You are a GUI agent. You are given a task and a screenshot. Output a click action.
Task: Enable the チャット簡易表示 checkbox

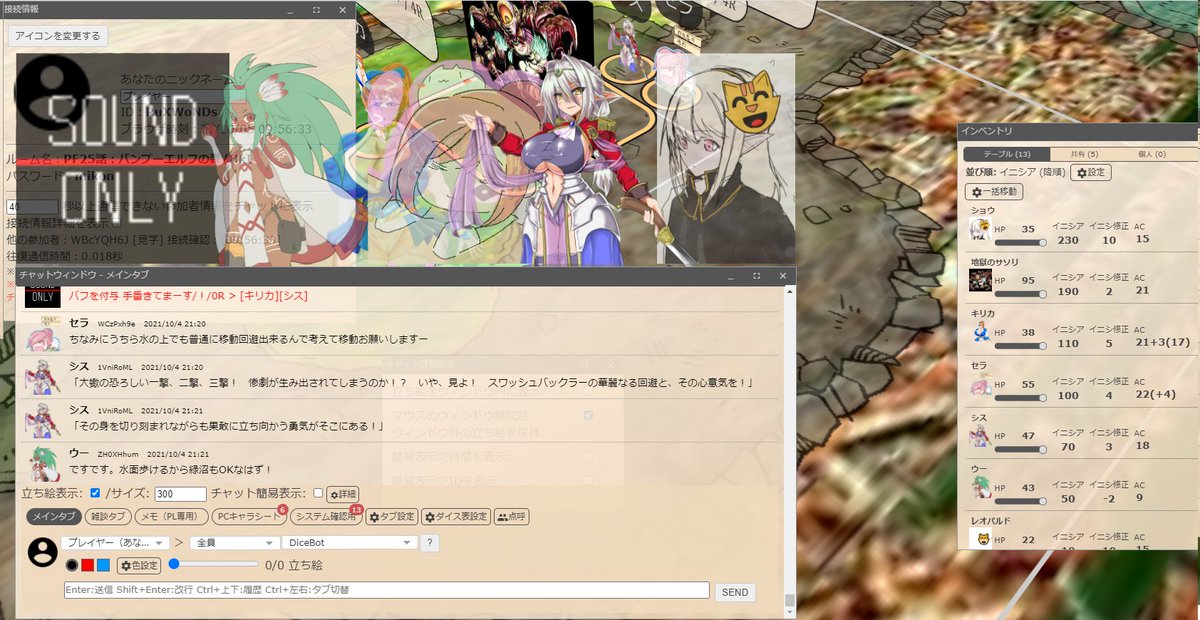point(318,493)
